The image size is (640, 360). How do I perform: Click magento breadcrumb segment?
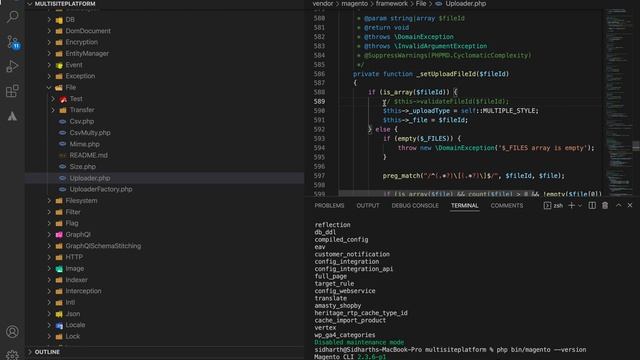tap(354, 4)
